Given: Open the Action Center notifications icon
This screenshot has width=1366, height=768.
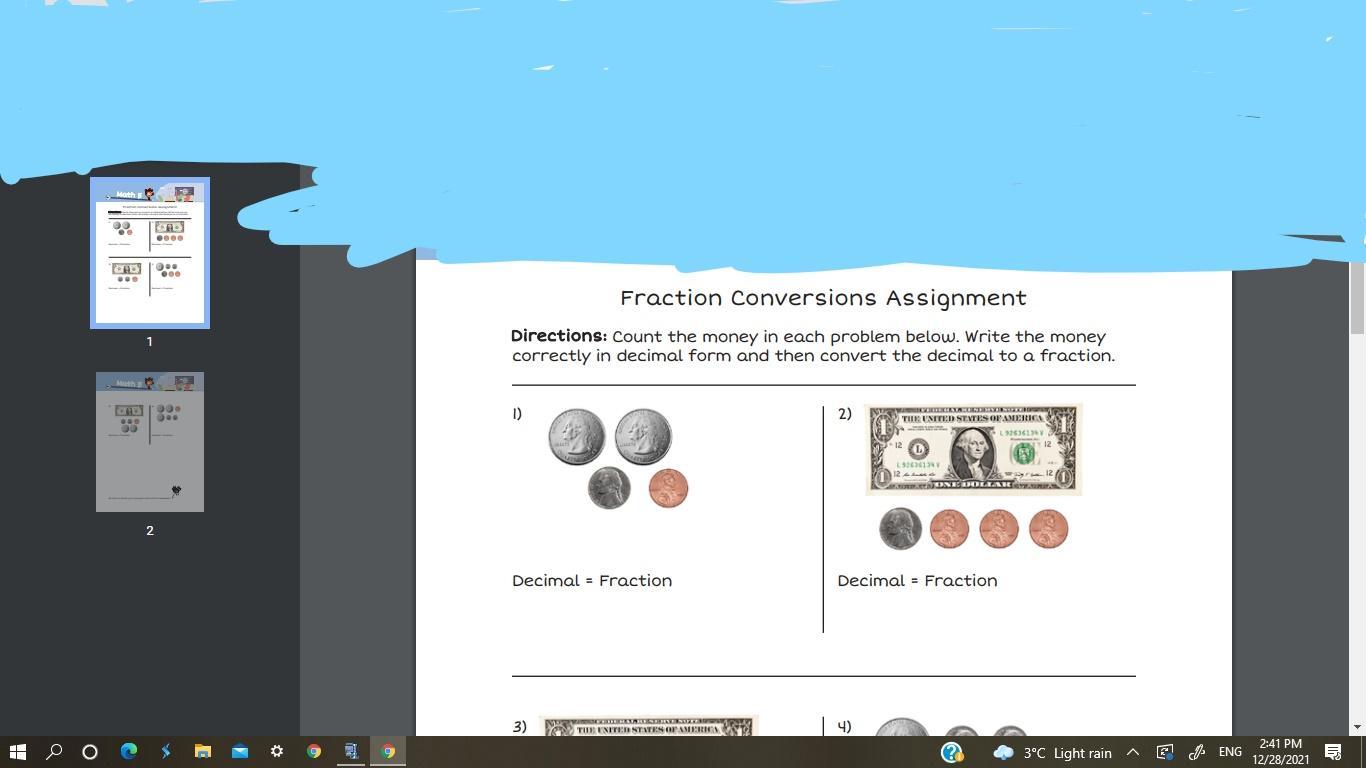Looking at the screenshot, I should coord(1333,752).
